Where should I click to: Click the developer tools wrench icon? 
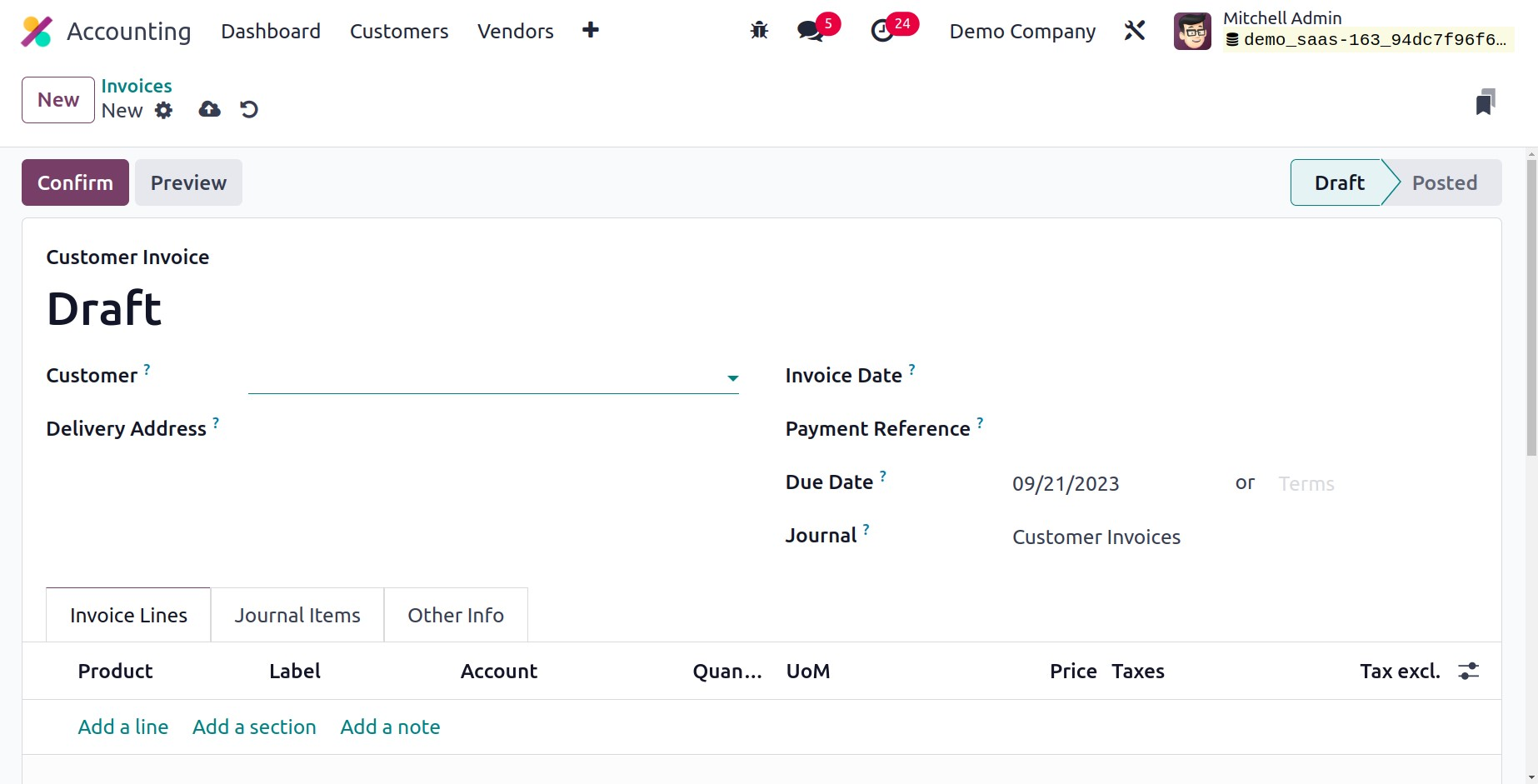(1134, 31)
